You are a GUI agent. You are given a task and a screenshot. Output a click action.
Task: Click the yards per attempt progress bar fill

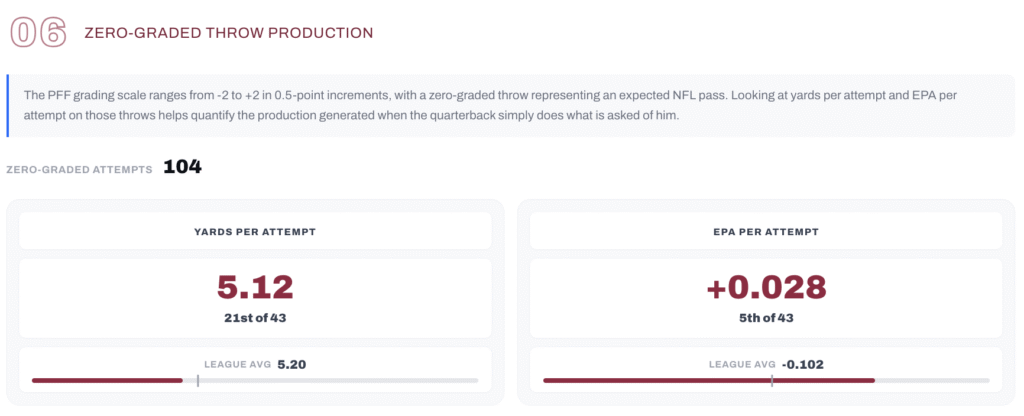pos(107,380)
